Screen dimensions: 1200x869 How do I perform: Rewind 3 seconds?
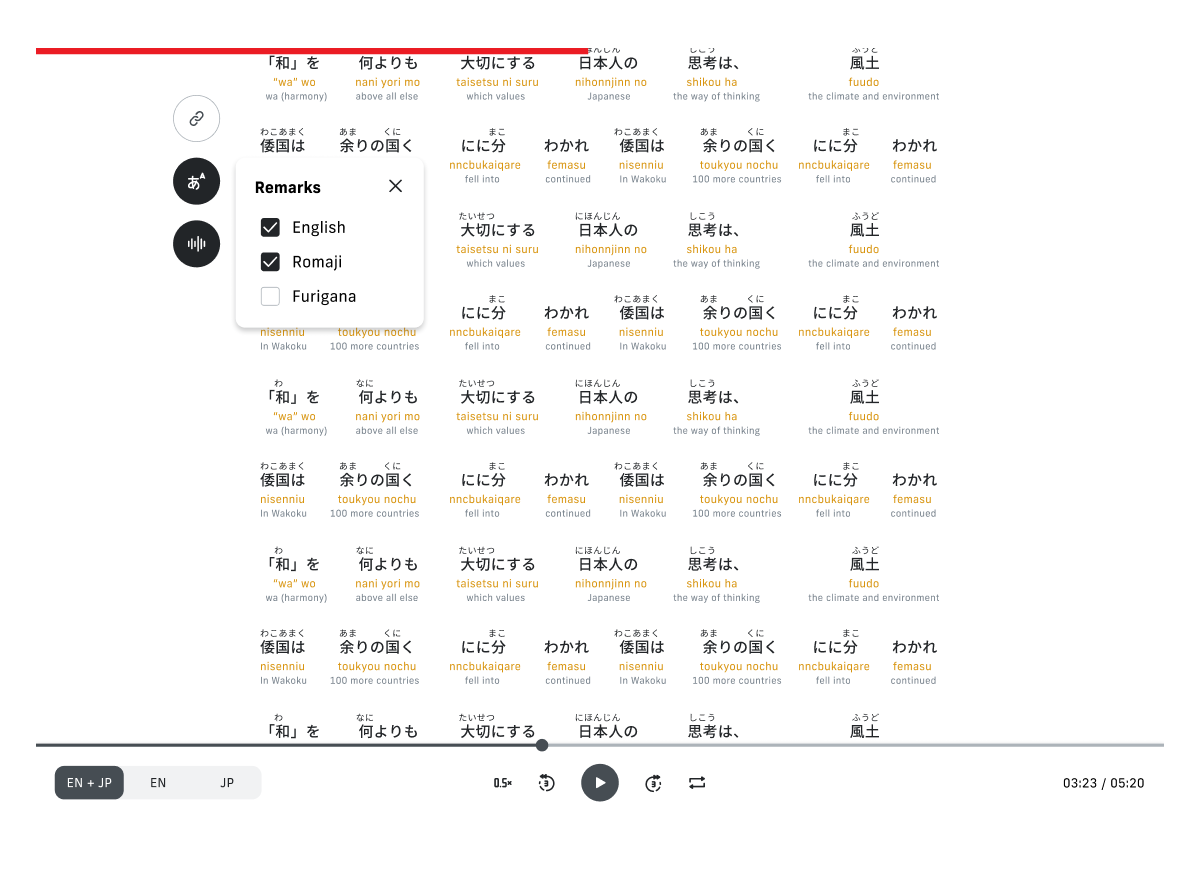click(x=546, y=783)
